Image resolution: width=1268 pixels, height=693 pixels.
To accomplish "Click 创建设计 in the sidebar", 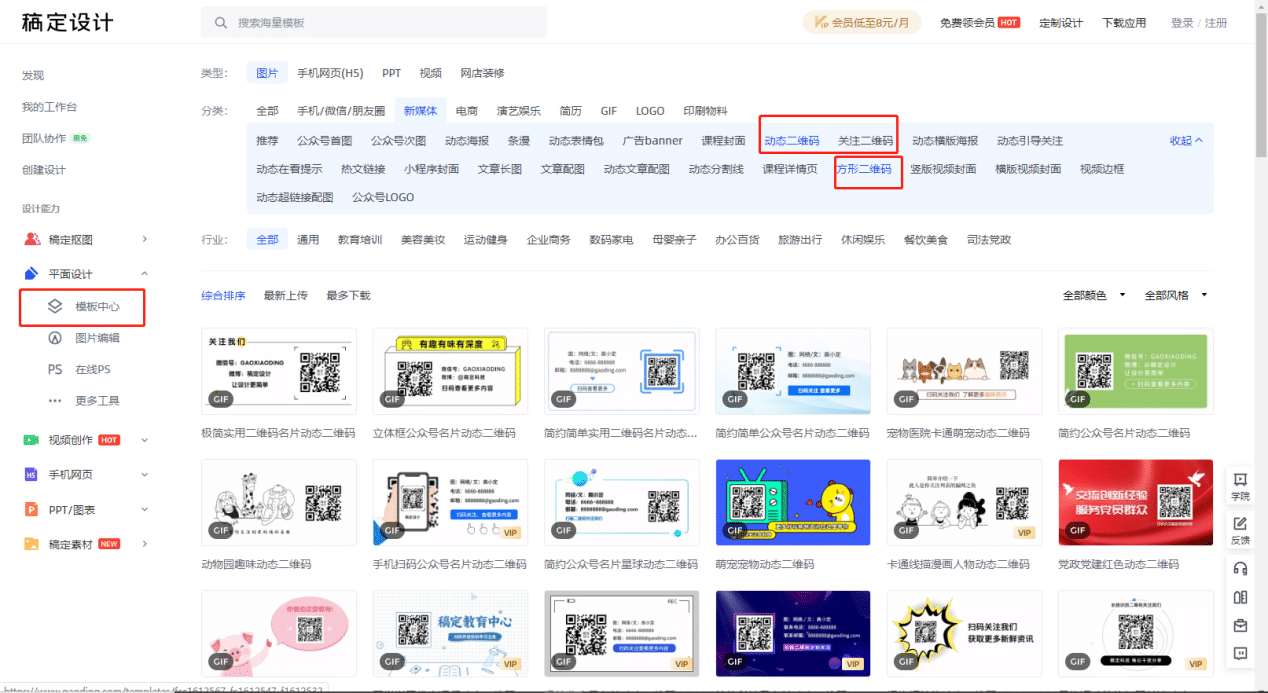I will [x=44, y=170].
